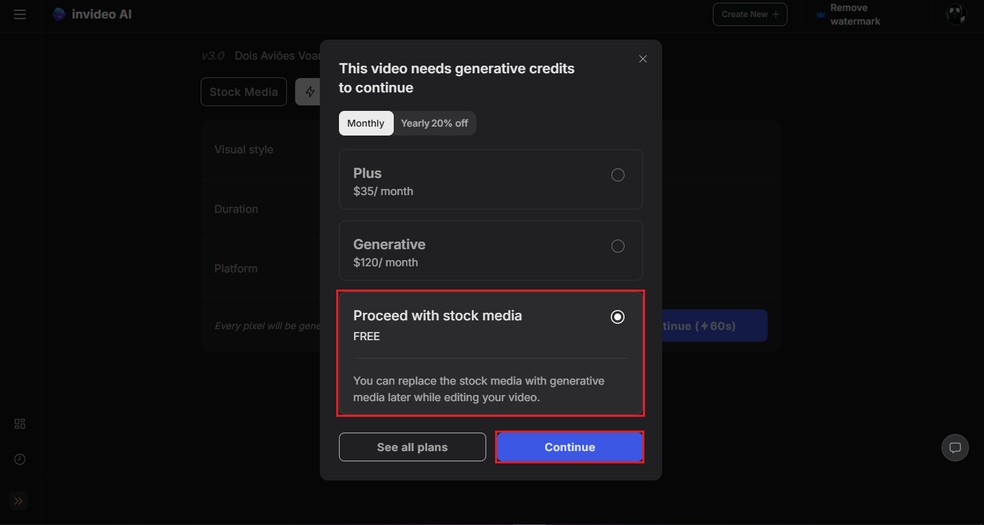The width and height of the screenshot is (984, 525).
Task: Select the Stock Media option button
Action: pyautogui.click(x=244, y=92)
